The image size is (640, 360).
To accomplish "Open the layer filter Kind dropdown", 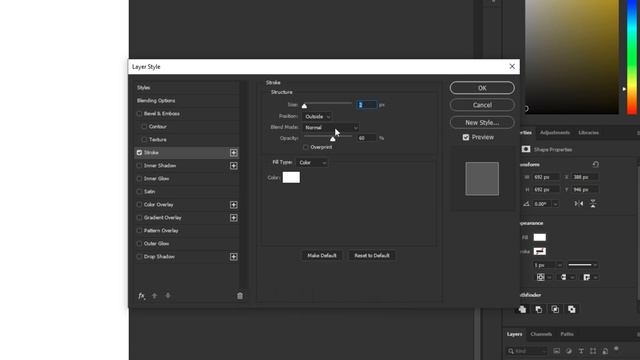I will click(527, 351).
